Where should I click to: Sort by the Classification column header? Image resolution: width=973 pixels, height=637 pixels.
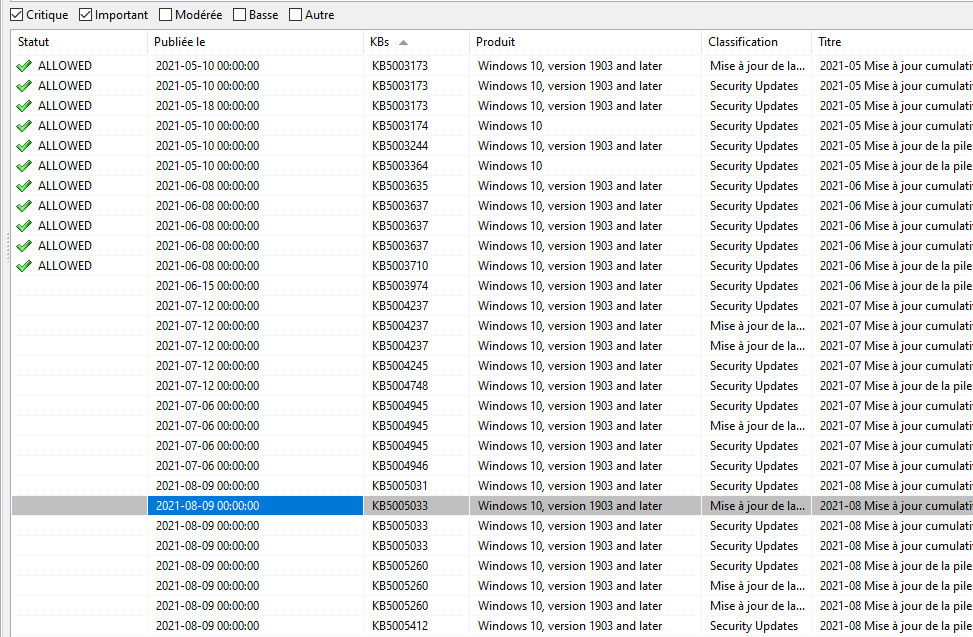756,42
